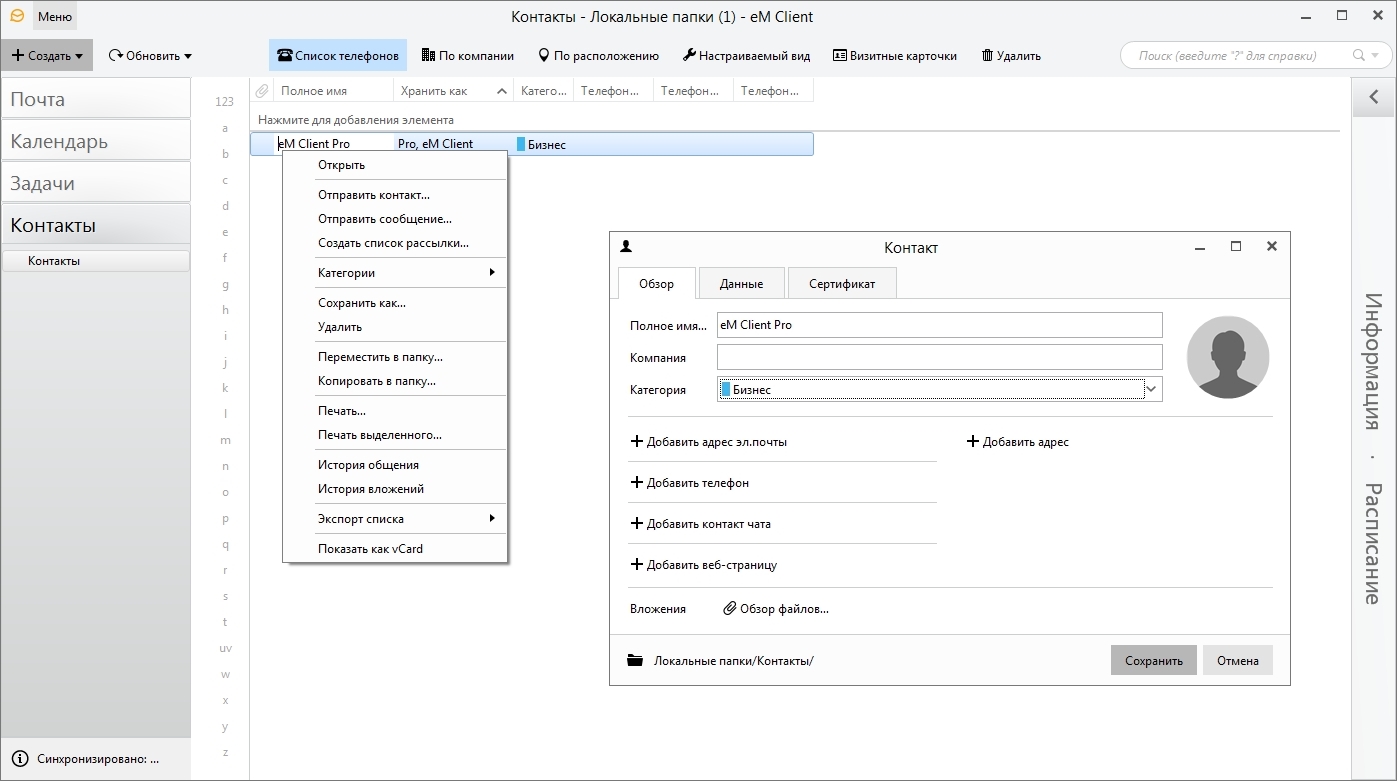The height and width of the screenshot is (781, 1397).
Task: Open the Обновить dropdown
Action: [x=150, y=56]
